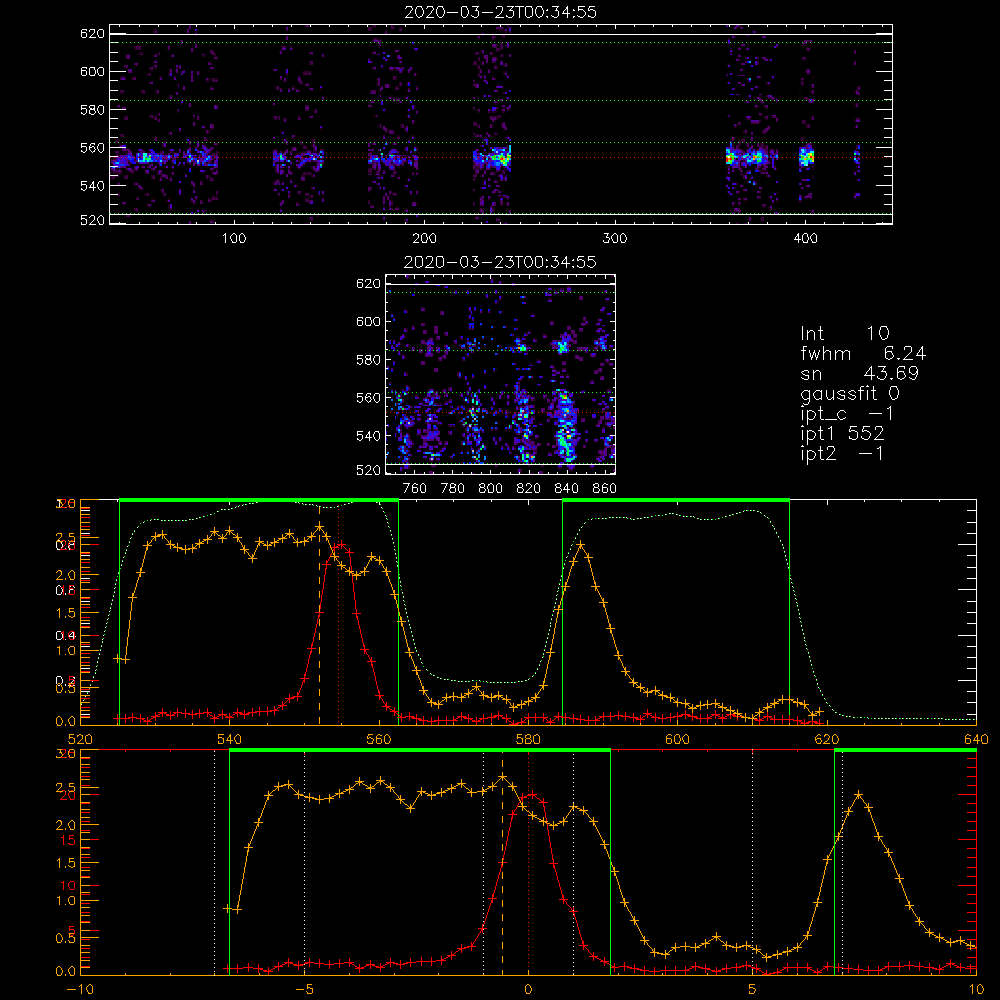Click the 300 tick label on top spectrogram x-axis

(x=615, y=239)
